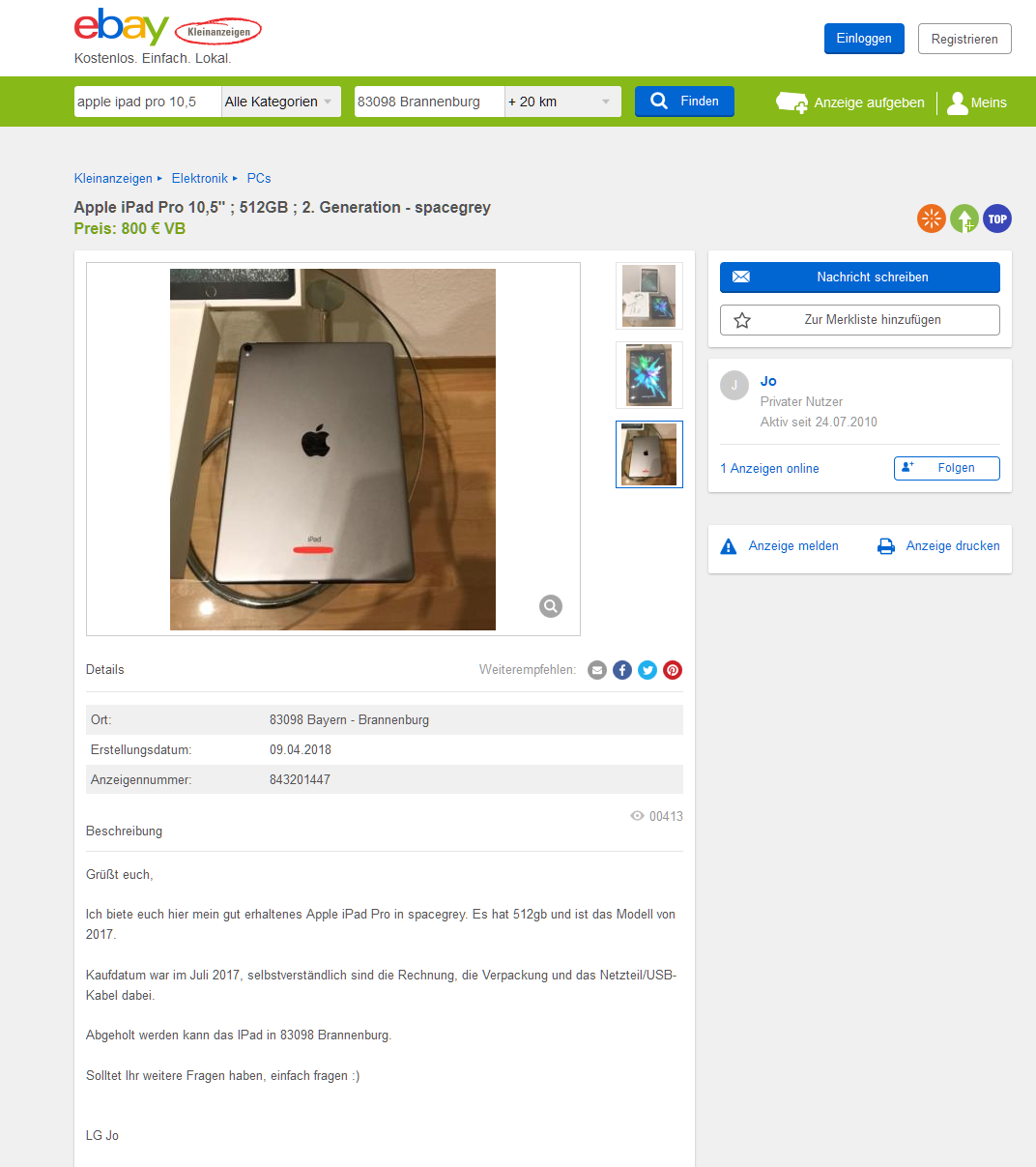This screenshot has width=1036, height=1167.
Task: Click the orange highlight badge icon
Action: (x=932, y=219)
